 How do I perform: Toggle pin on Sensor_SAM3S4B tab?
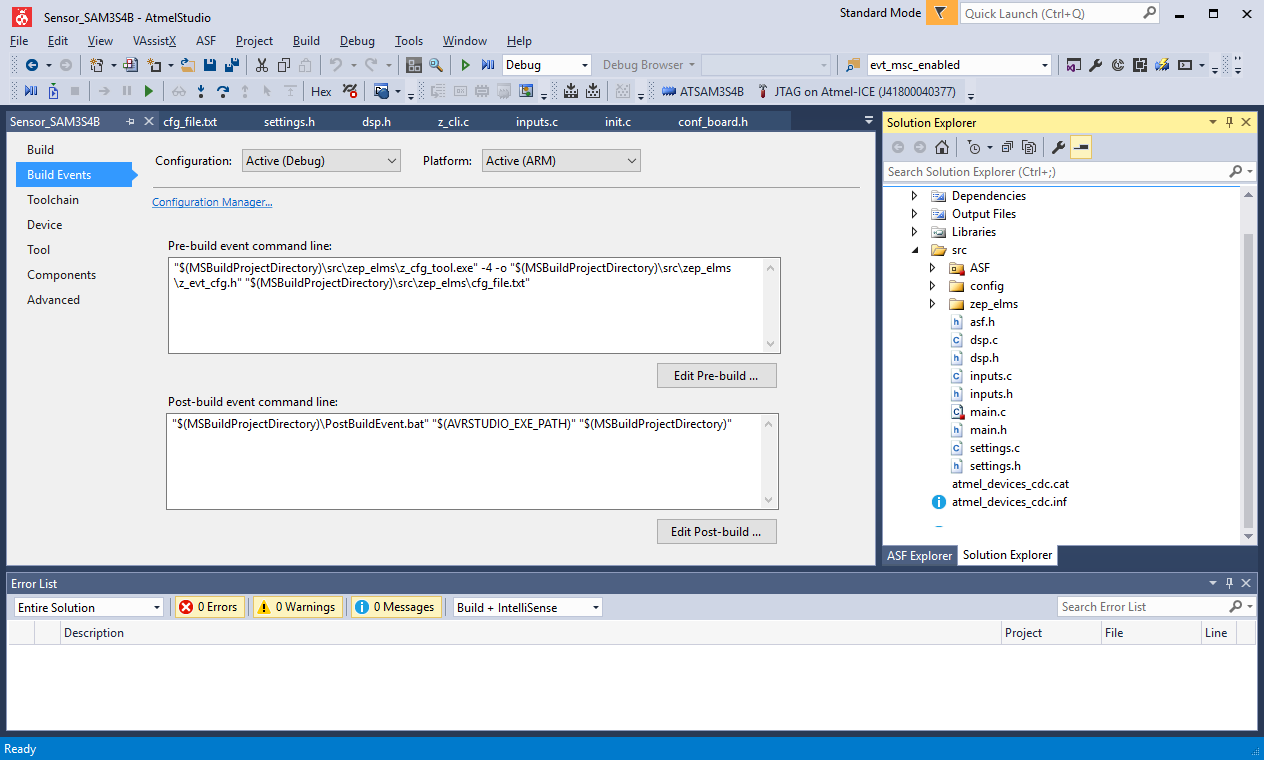point(130,122)
